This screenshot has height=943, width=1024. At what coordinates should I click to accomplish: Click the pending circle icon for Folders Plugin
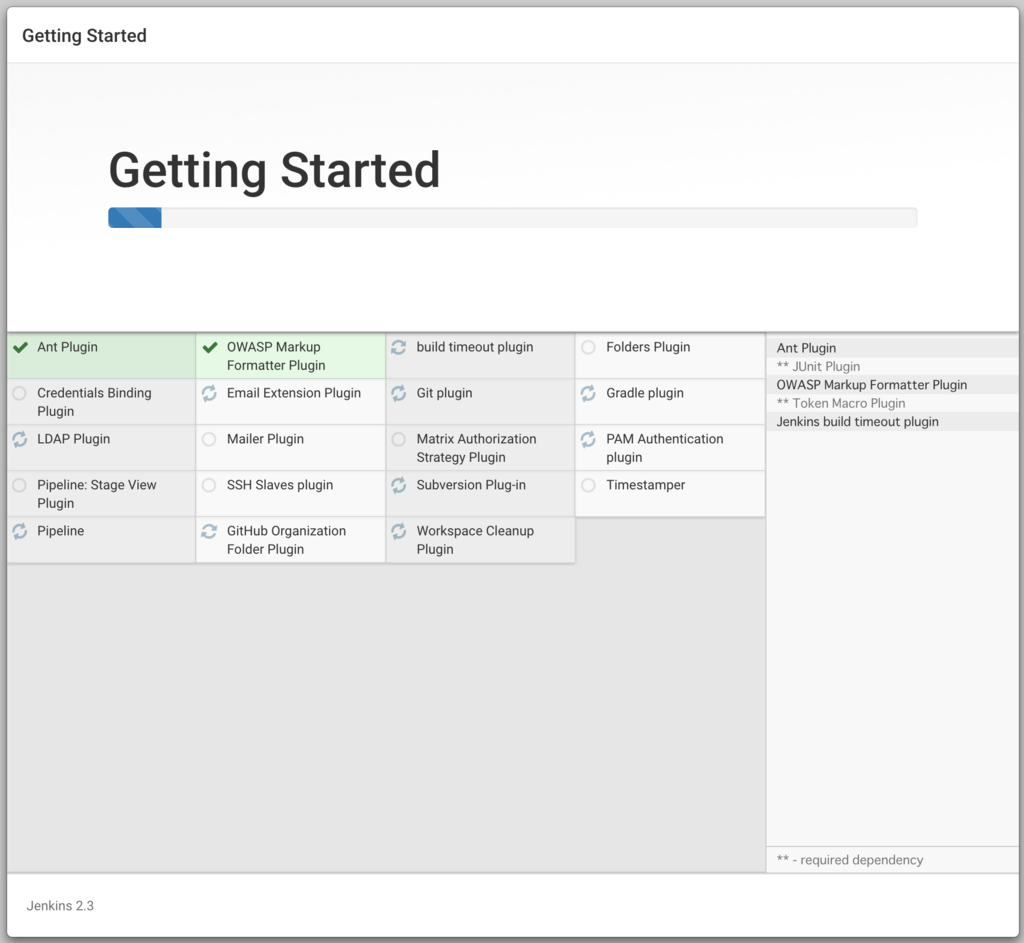tap(588, 347)
